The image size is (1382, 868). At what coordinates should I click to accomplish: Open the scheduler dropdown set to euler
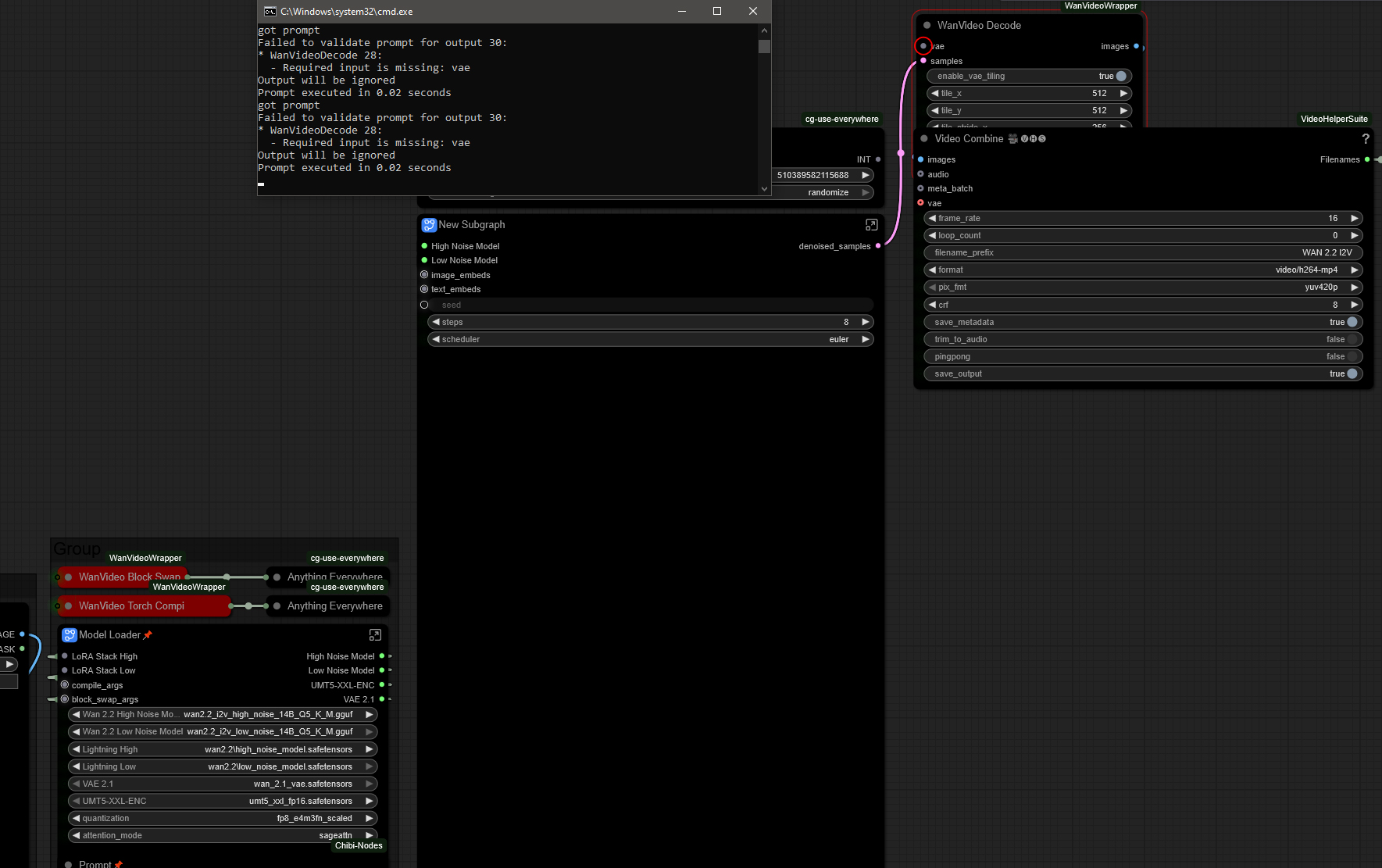[650, 339]
